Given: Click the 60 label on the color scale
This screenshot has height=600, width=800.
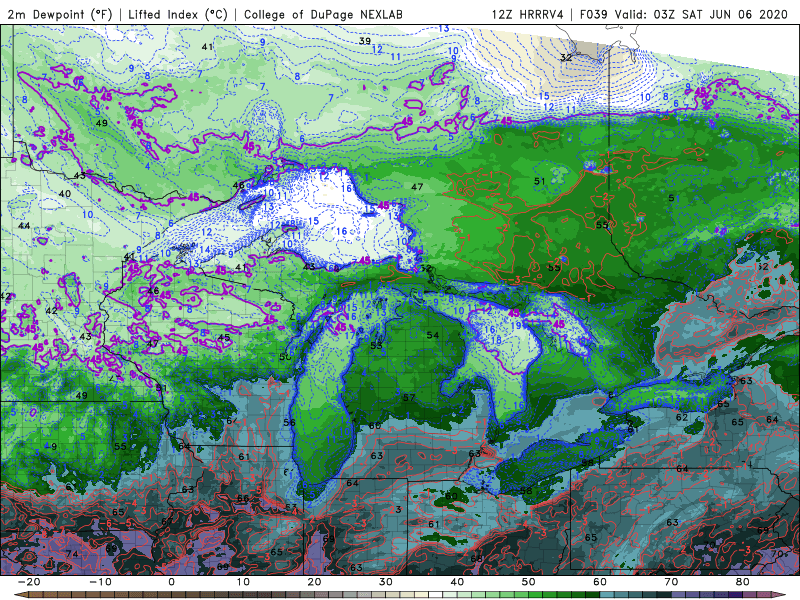Looking at the screenshot, I should (600, 582).
